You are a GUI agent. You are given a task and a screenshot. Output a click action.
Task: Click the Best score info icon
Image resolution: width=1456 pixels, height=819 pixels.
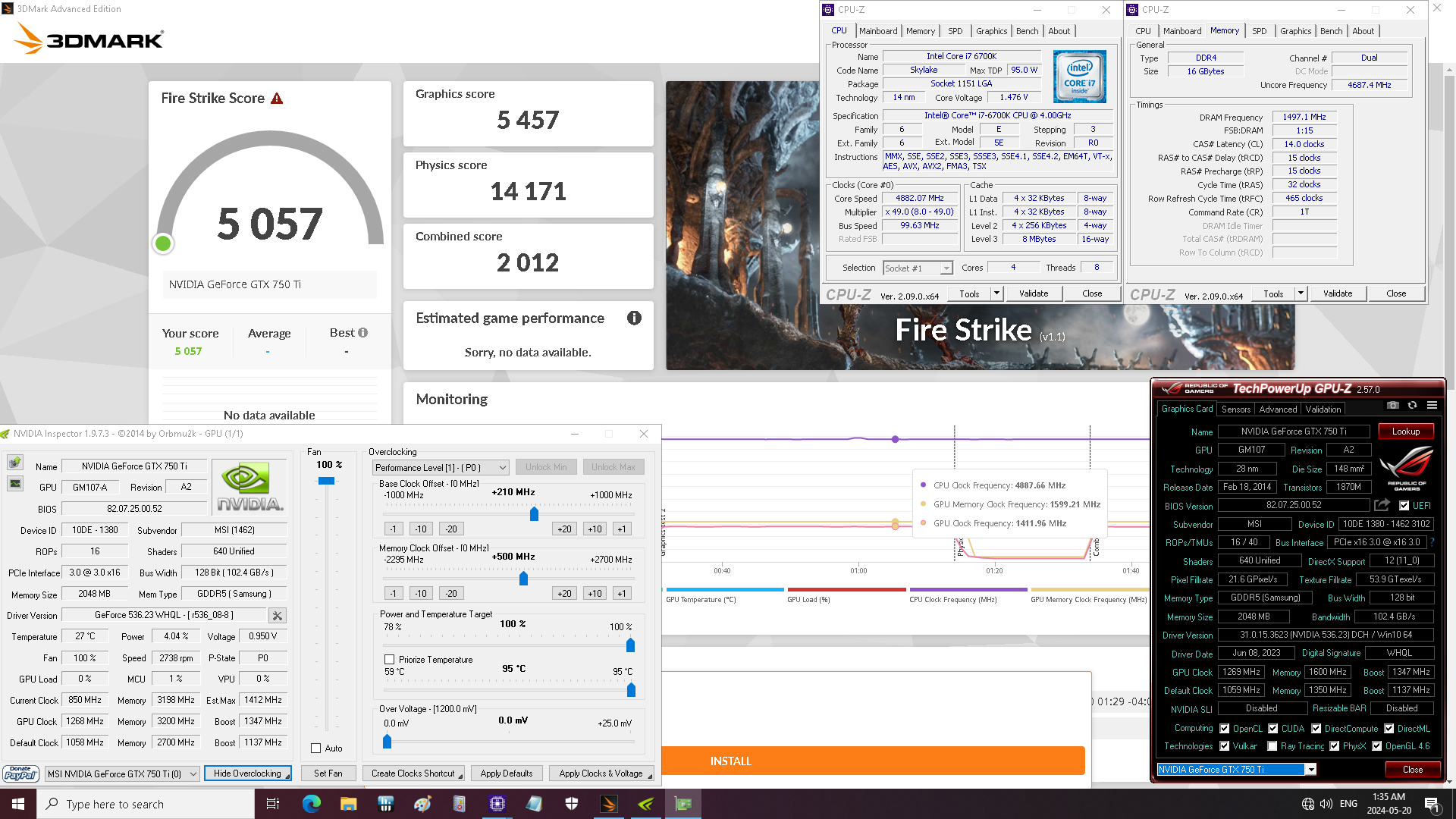click(363, 333)
